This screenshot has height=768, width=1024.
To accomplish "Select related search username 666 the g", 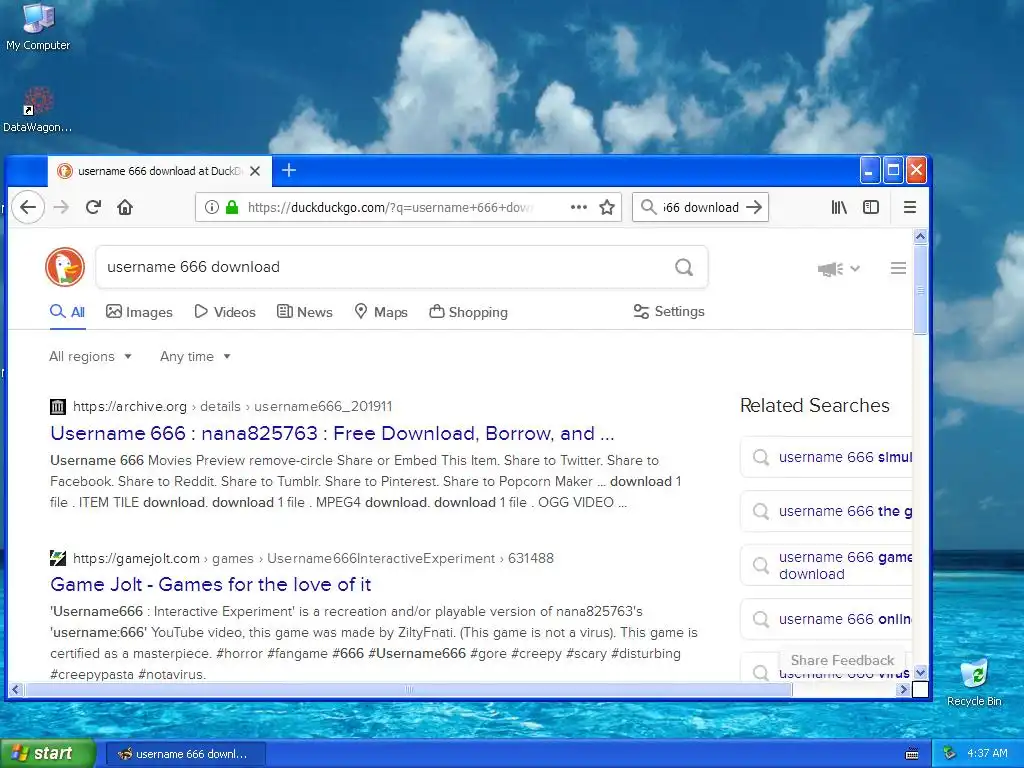I will click(826, 511).
